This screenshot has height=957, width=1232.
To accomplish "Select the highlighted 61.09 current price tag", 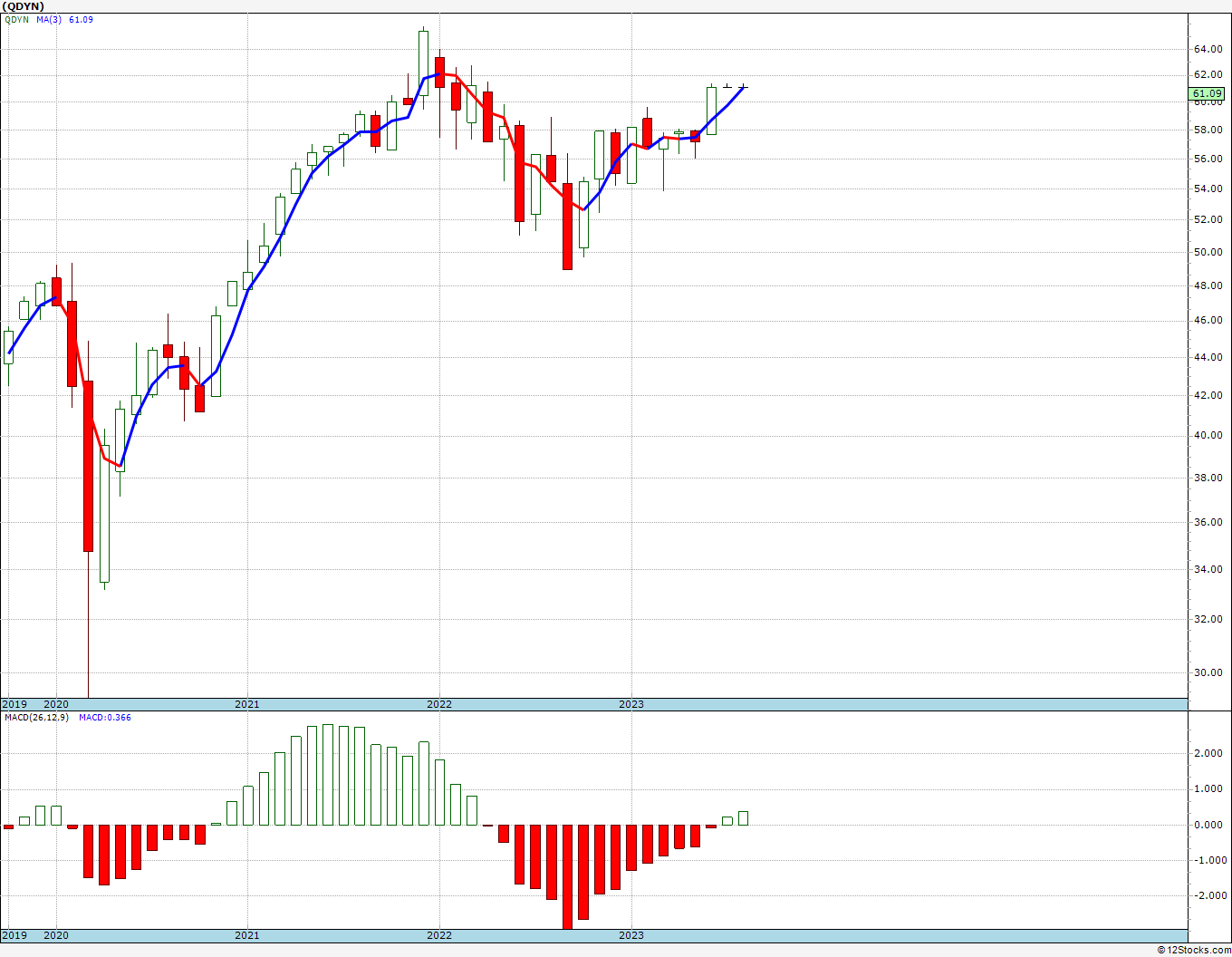I will point(1208,93).
